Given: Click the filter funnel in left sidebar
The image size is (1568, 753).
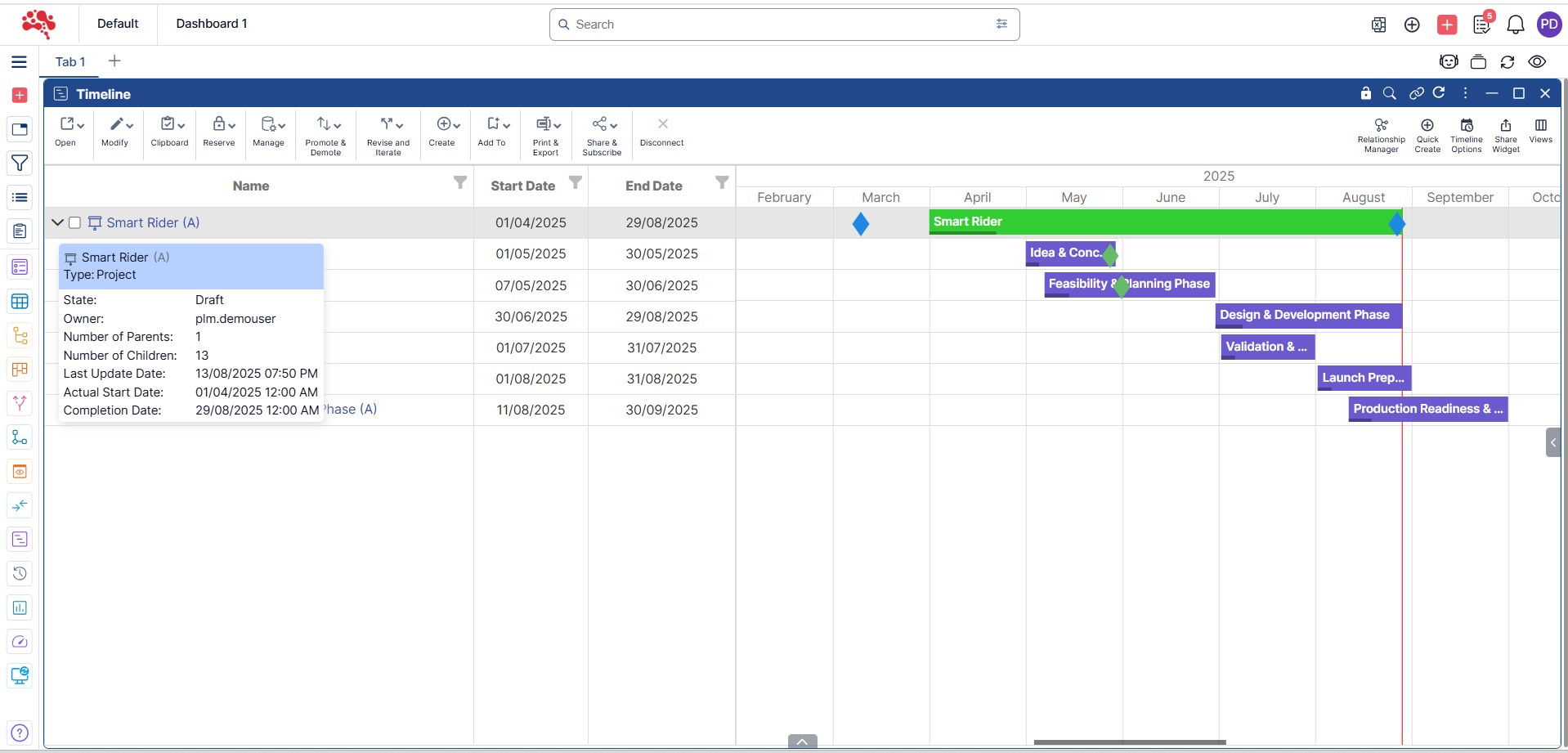Looking at the screenshot, I should pyautogui.click(x=20, y=164).
